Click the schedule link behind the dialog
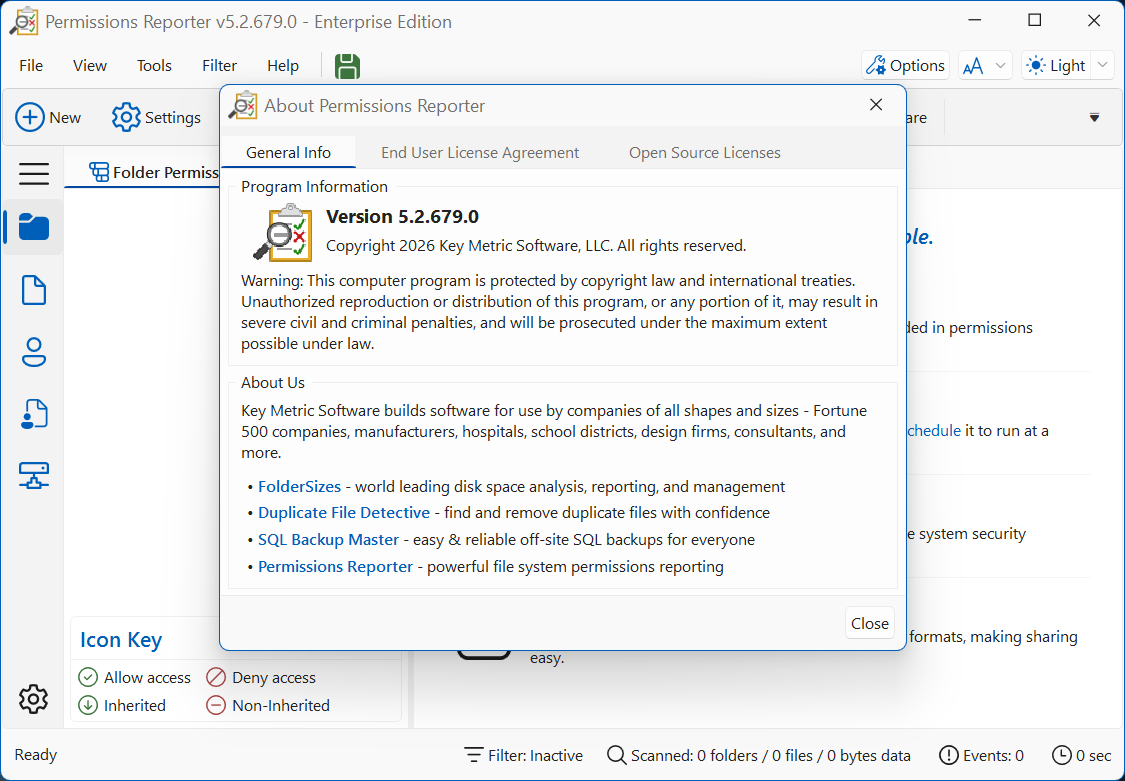 [933, 430]
